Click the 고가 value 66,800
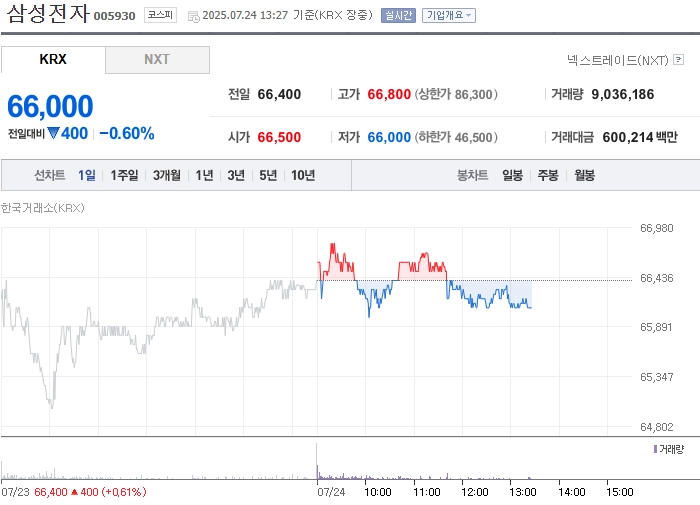700x505 pixels. tap(389, 94)
